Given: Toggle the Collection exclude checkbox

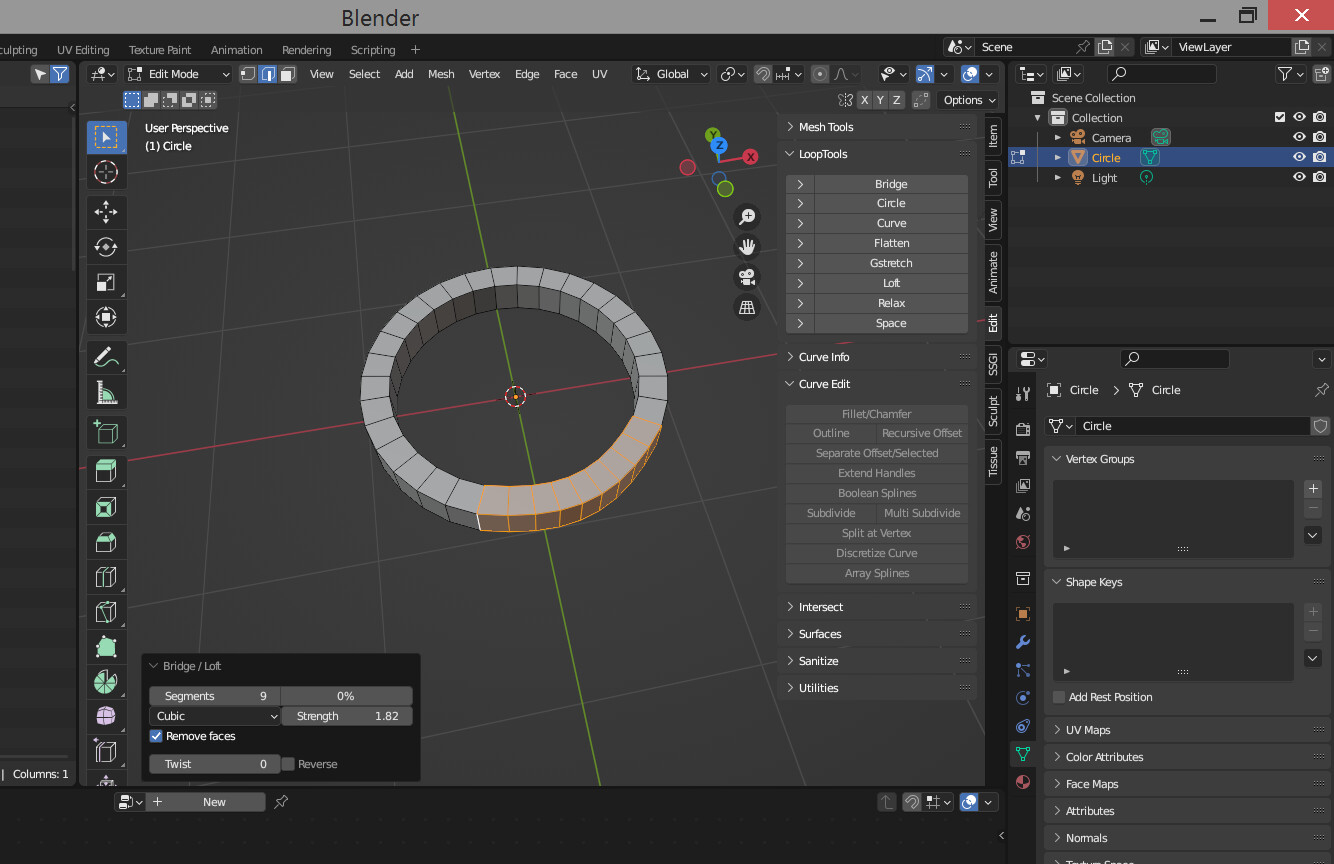Looking at the screenshot, I should point(1280,117).
